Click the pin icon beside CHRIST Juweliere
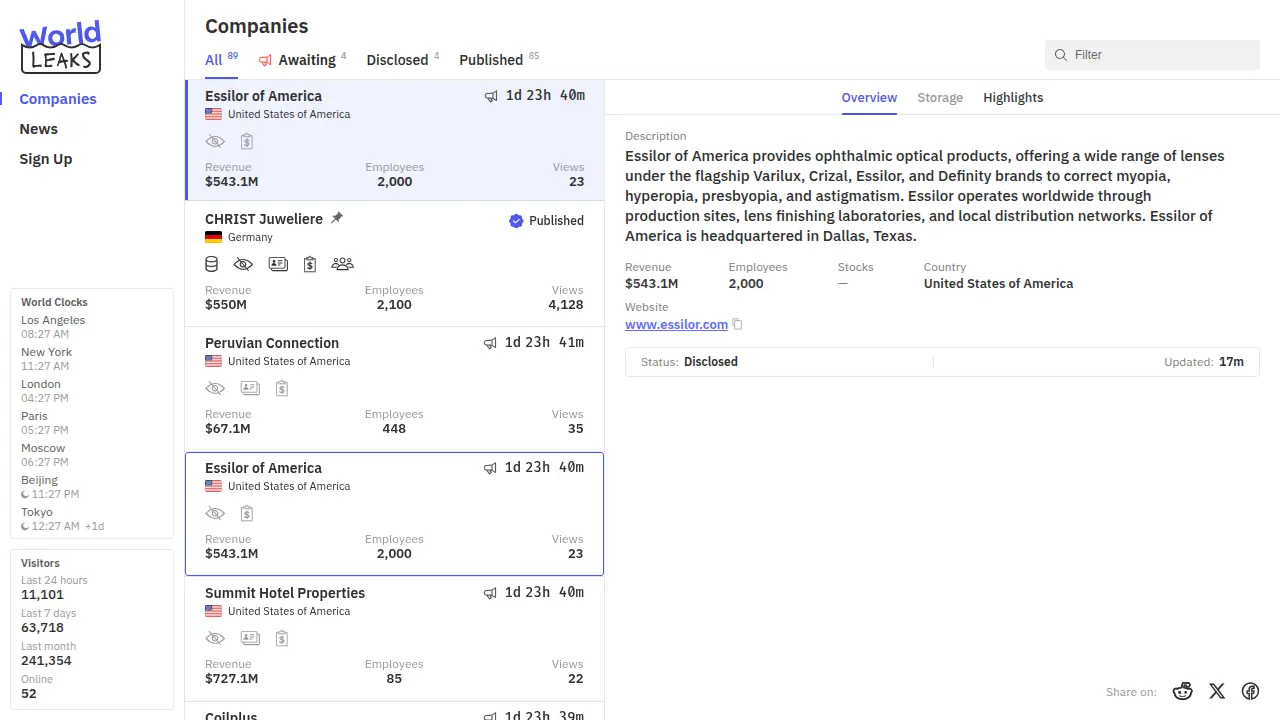Screen dimensions: 1280x720 pyautogui.click(x=337, y=218)
